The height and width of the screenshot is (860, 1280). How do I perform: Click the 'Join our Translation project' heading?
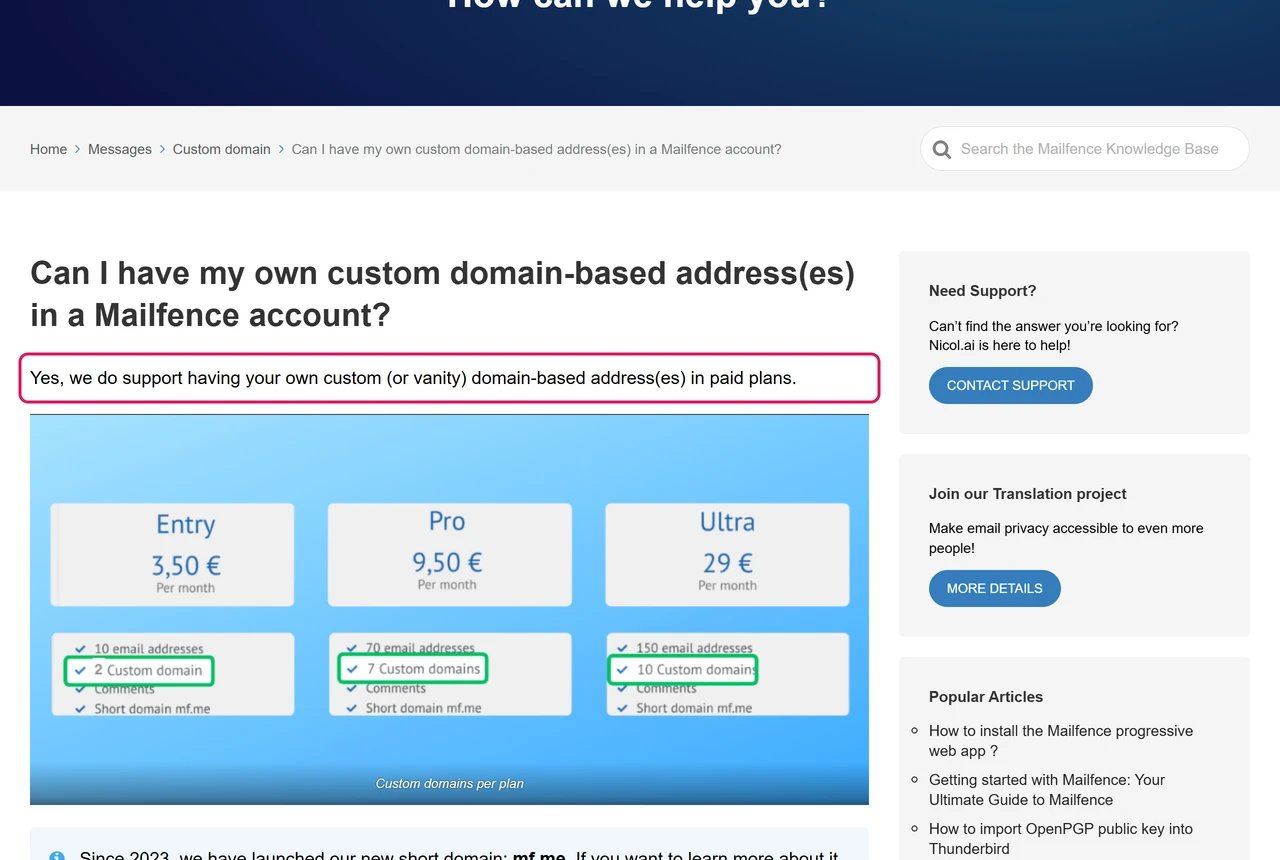coord(1027,494)
